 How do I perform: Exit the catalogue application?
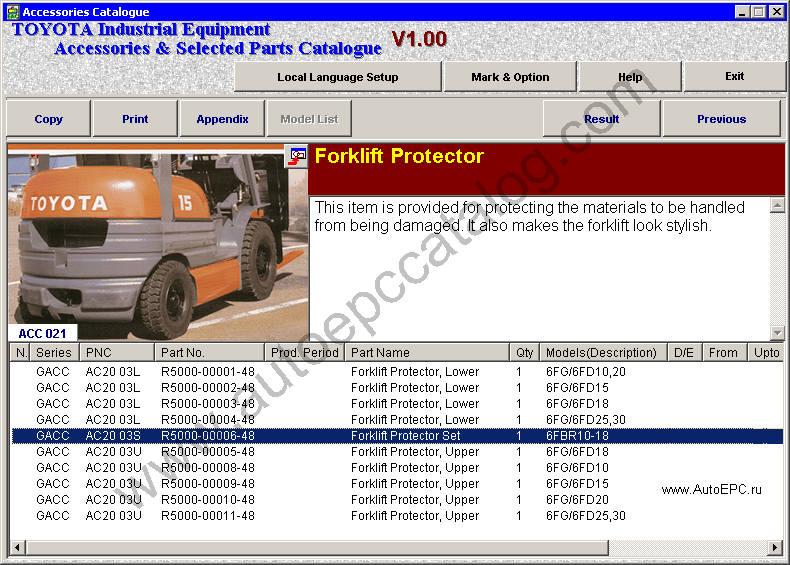[x=734, y=77]
